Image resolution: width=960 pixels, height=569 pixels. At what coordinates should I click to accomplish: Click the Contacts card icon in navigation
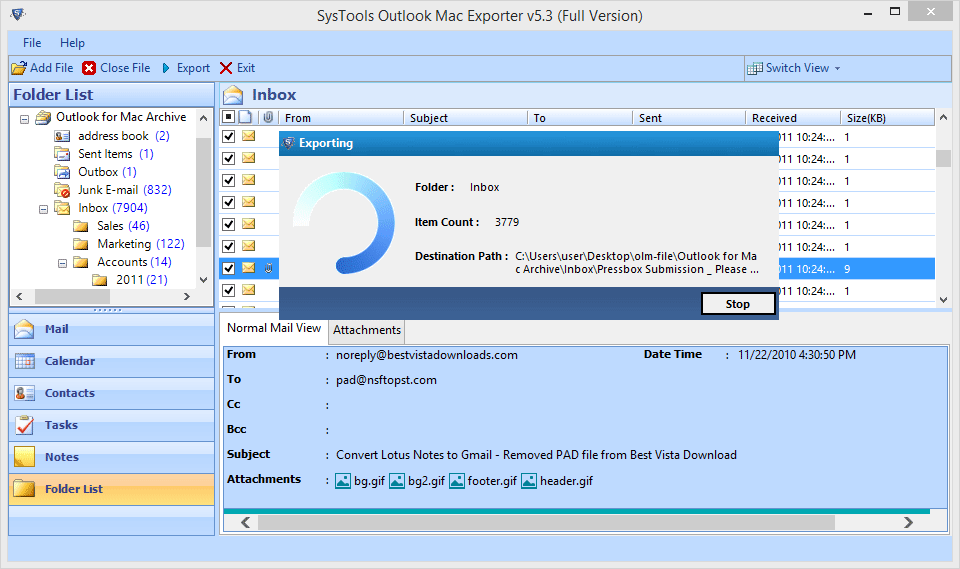tap(24, 393)
